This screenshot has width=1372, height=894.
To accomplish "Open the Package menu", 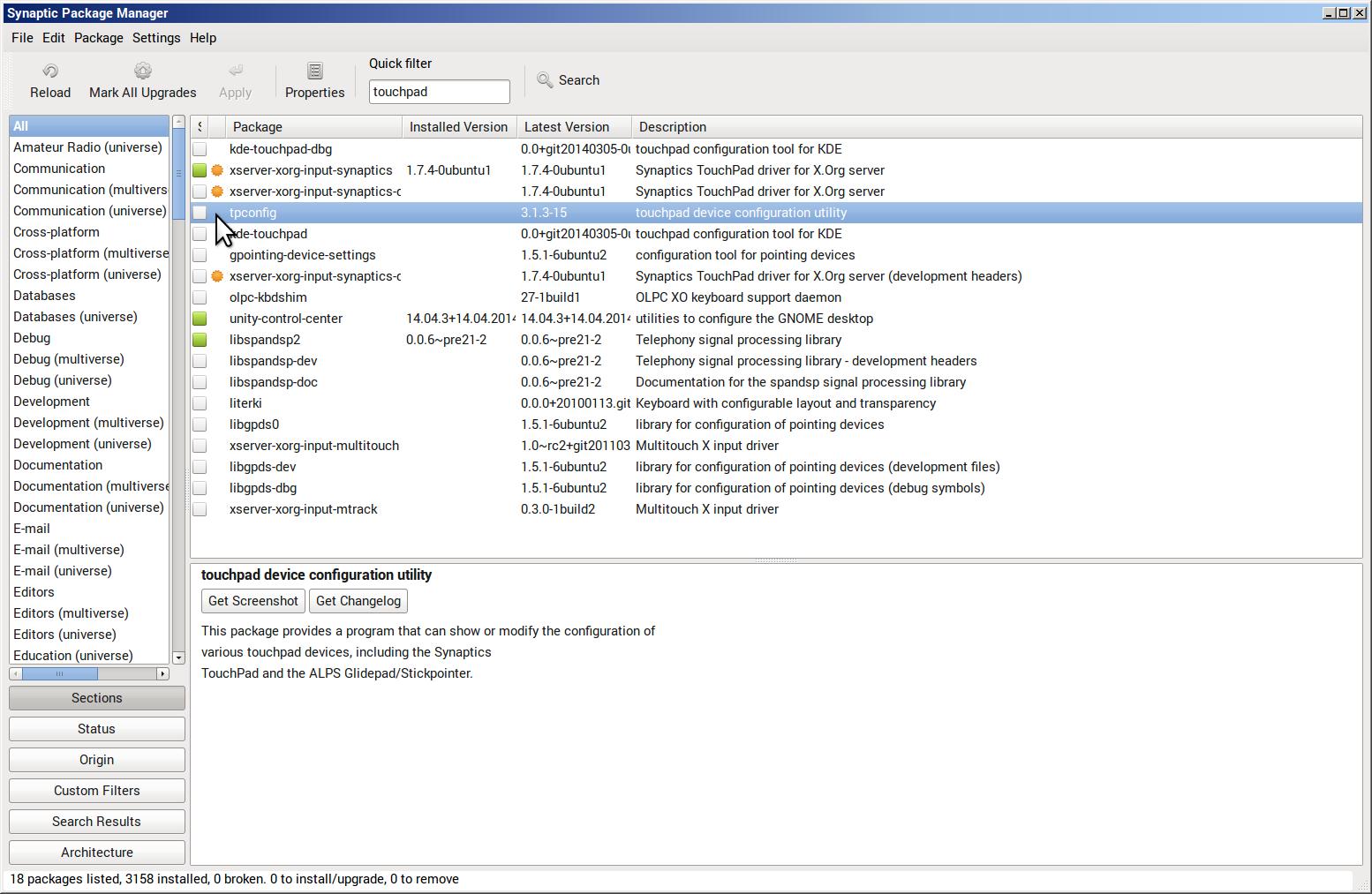I will [99, 38].
